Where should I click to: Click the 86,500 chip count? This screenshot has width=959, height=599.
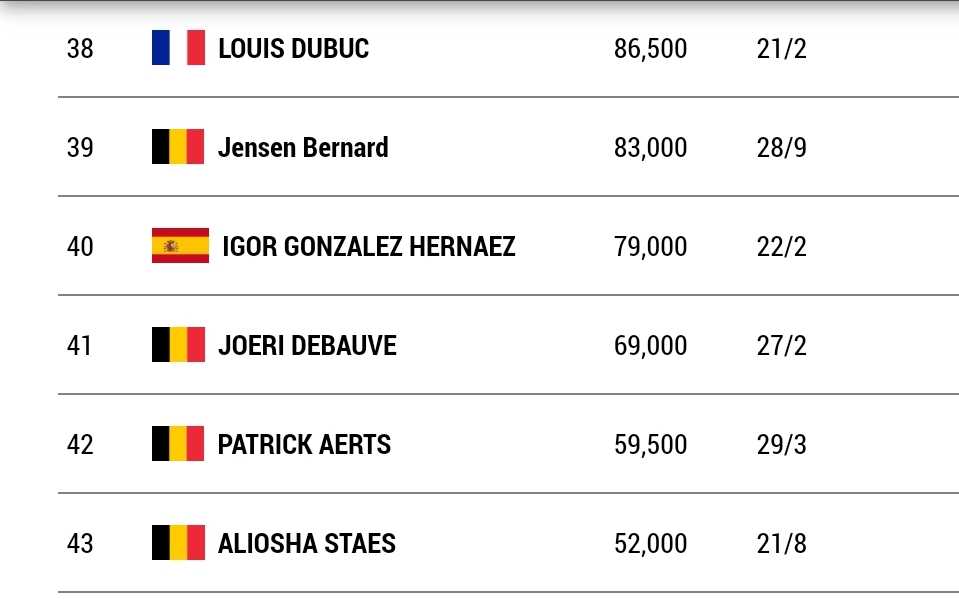(651, 49)
